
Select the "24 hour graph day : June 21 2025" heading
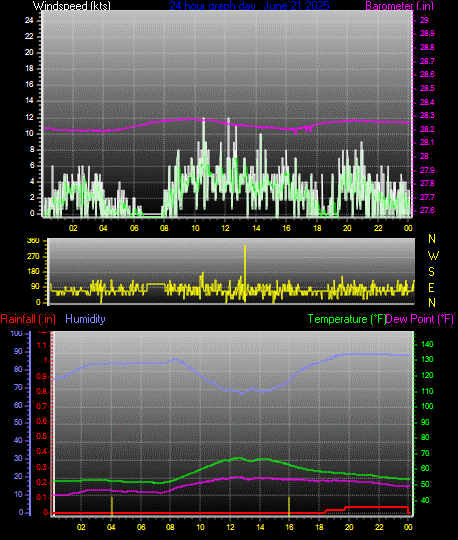click(249, 6)
